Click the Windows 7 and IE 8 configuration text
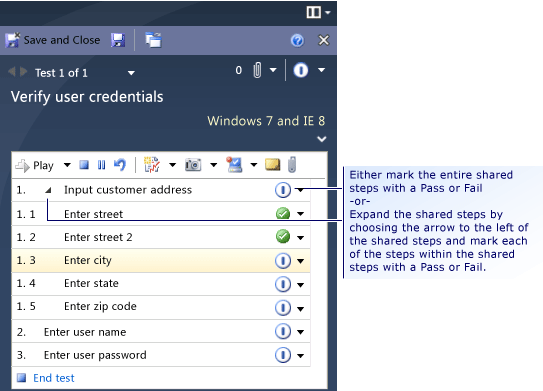The image size is (543, 391). pos(266,121)
